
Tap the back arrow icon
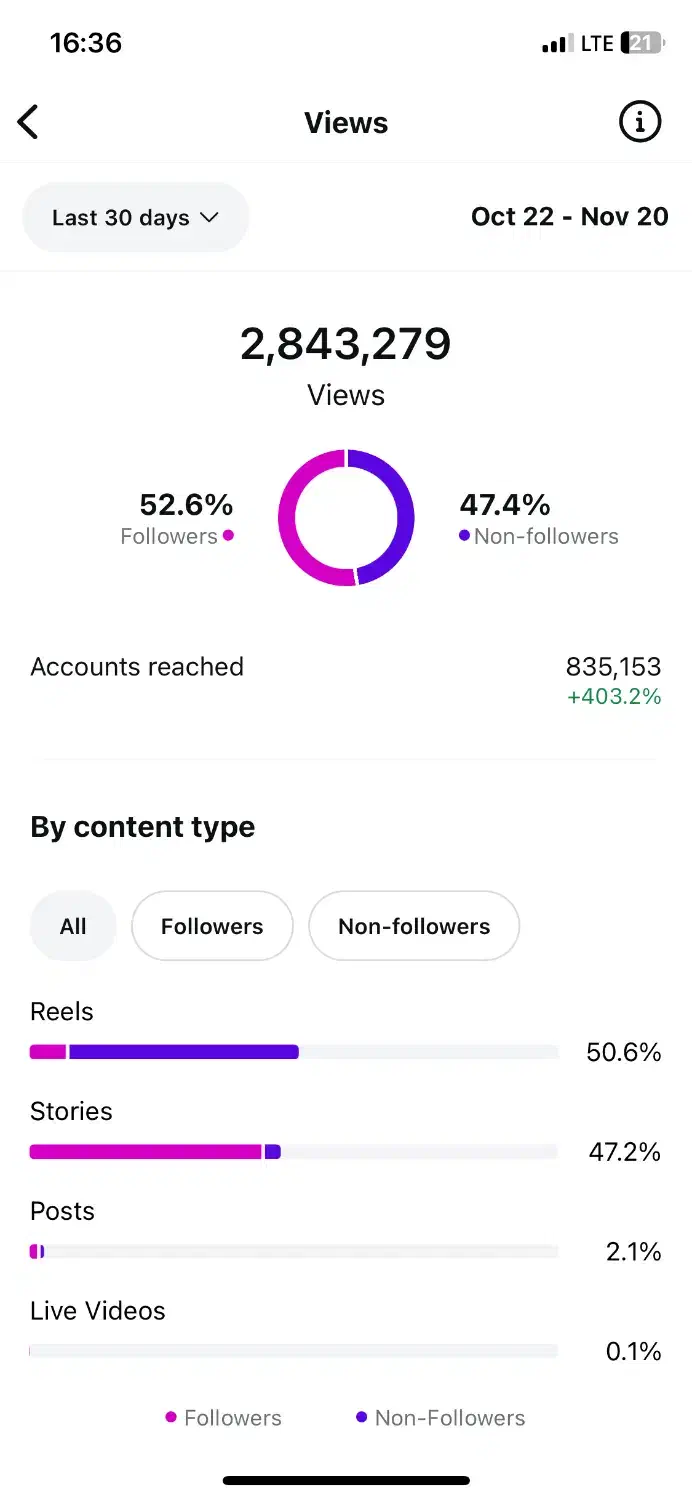28,123
